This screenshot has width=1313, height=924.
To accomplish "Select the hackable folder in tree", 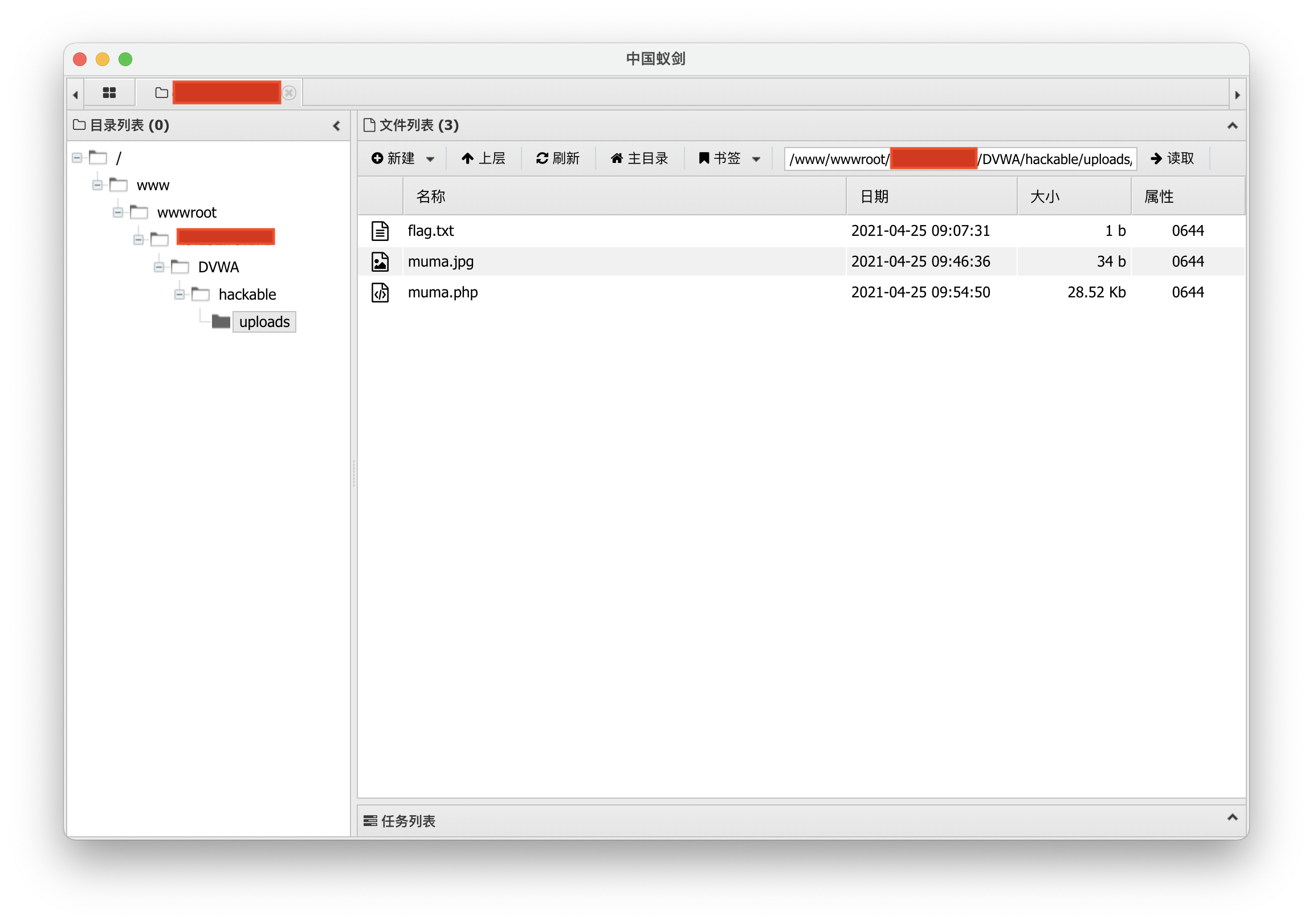I will point(248,295).
